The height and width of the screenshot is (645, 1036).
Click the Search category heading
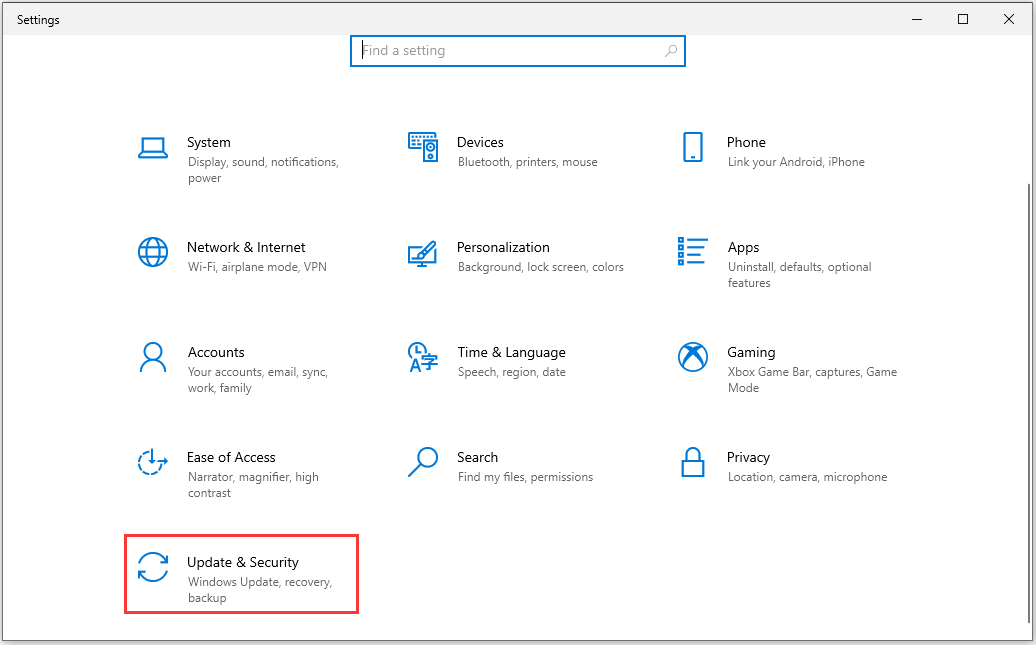[477, 457]
